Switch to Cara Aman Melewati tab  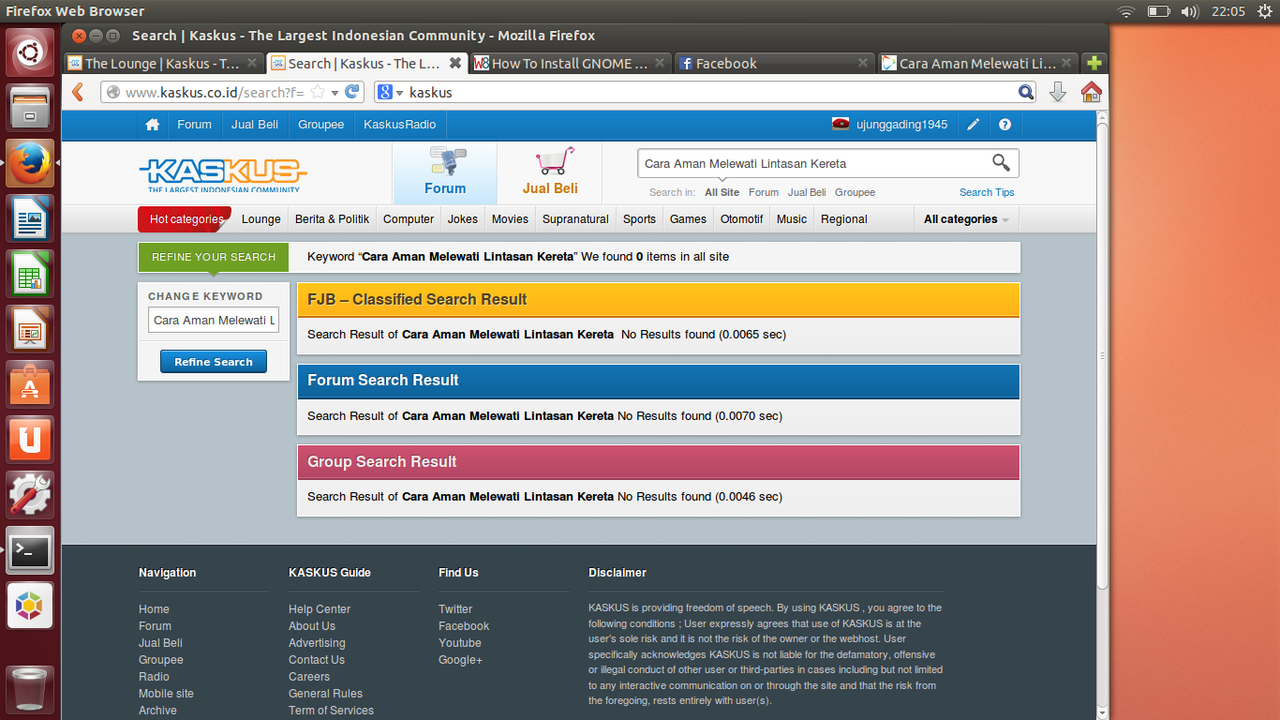click(x=978, y=63)
